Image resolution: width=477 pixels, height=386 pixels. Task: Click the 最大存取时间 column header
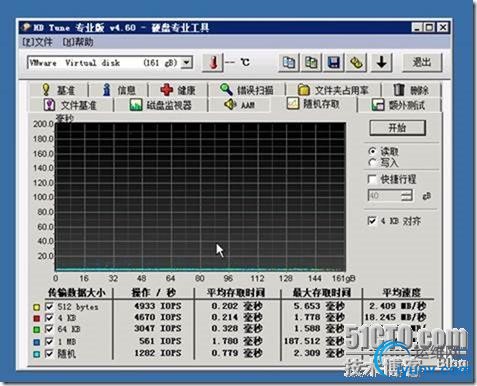click(x=322, y=293)
